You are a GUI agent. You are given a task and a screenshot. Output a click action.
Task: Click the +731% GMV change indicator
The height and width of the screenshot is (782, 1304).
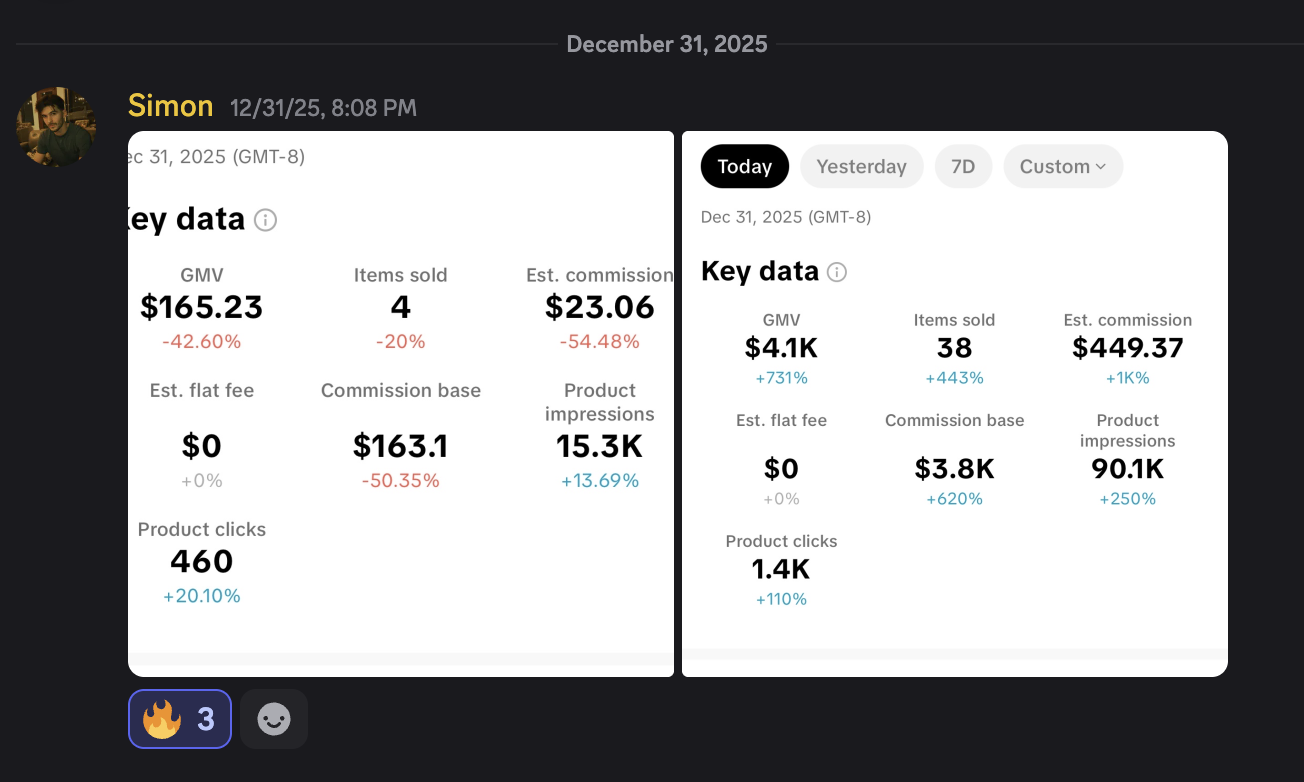[781, 378]
